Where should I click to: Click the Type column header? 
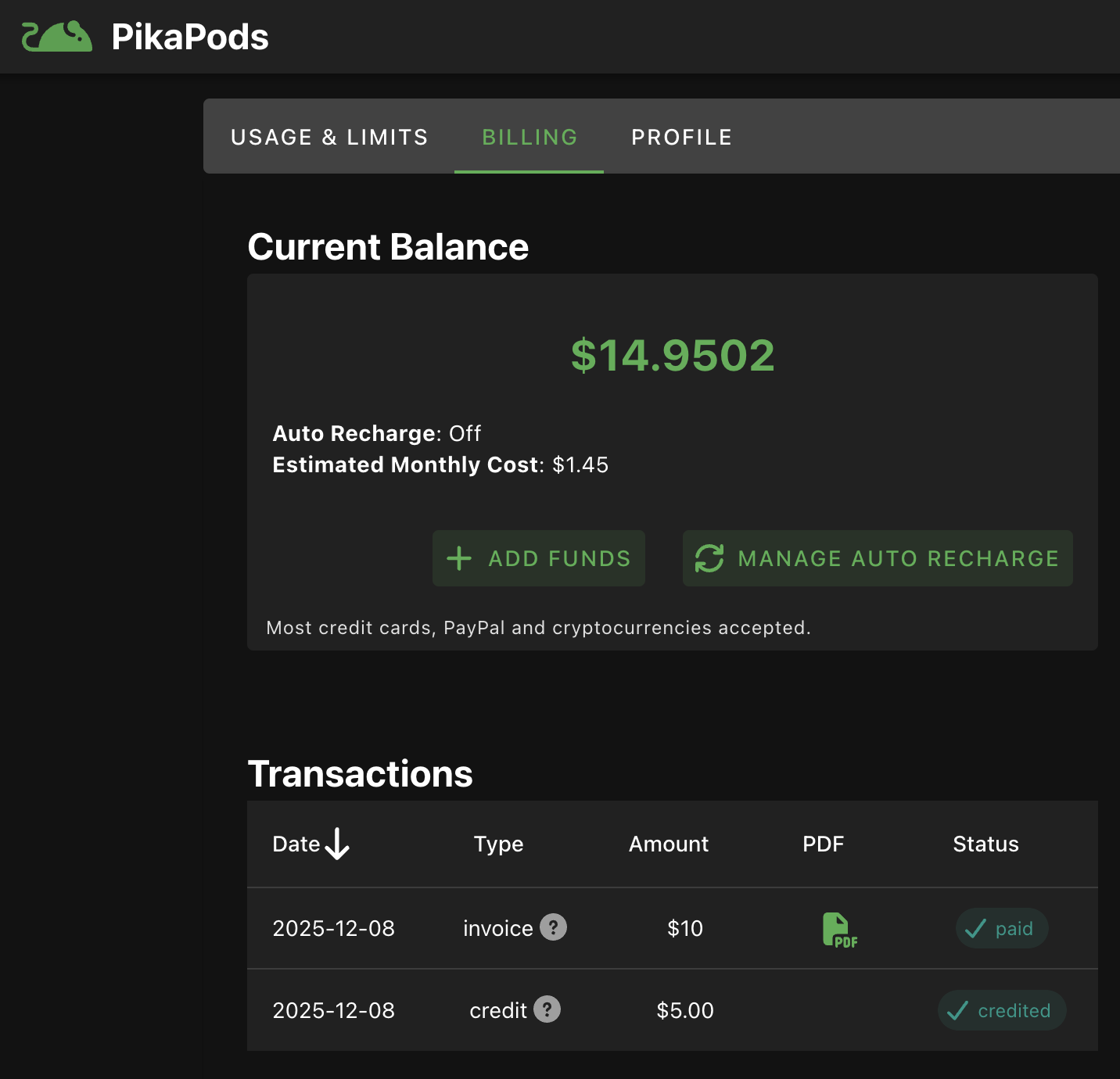click(498, 844)
